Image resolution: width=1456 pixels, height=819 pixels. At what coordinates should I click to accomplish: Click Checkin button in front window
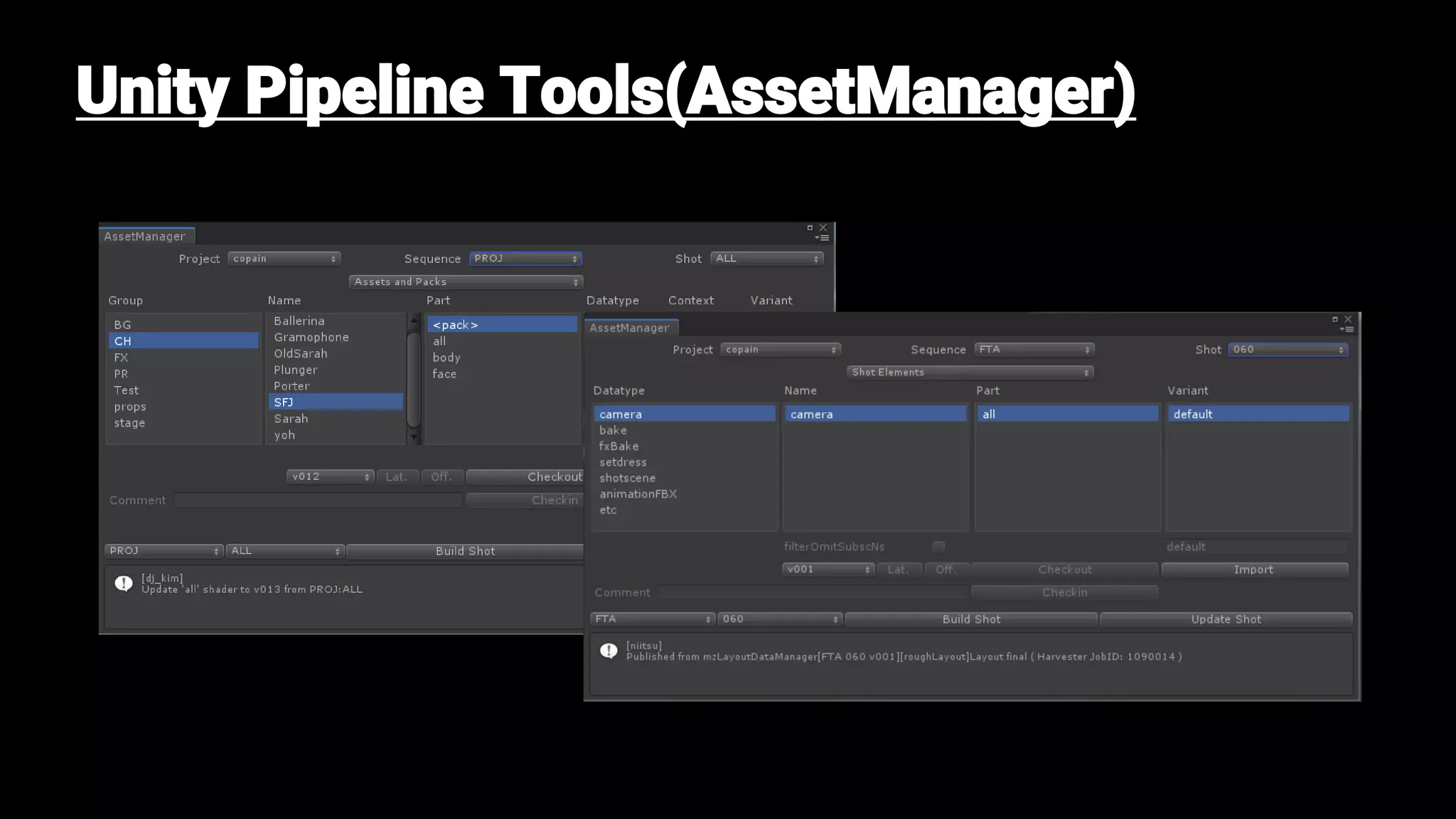1064,592
